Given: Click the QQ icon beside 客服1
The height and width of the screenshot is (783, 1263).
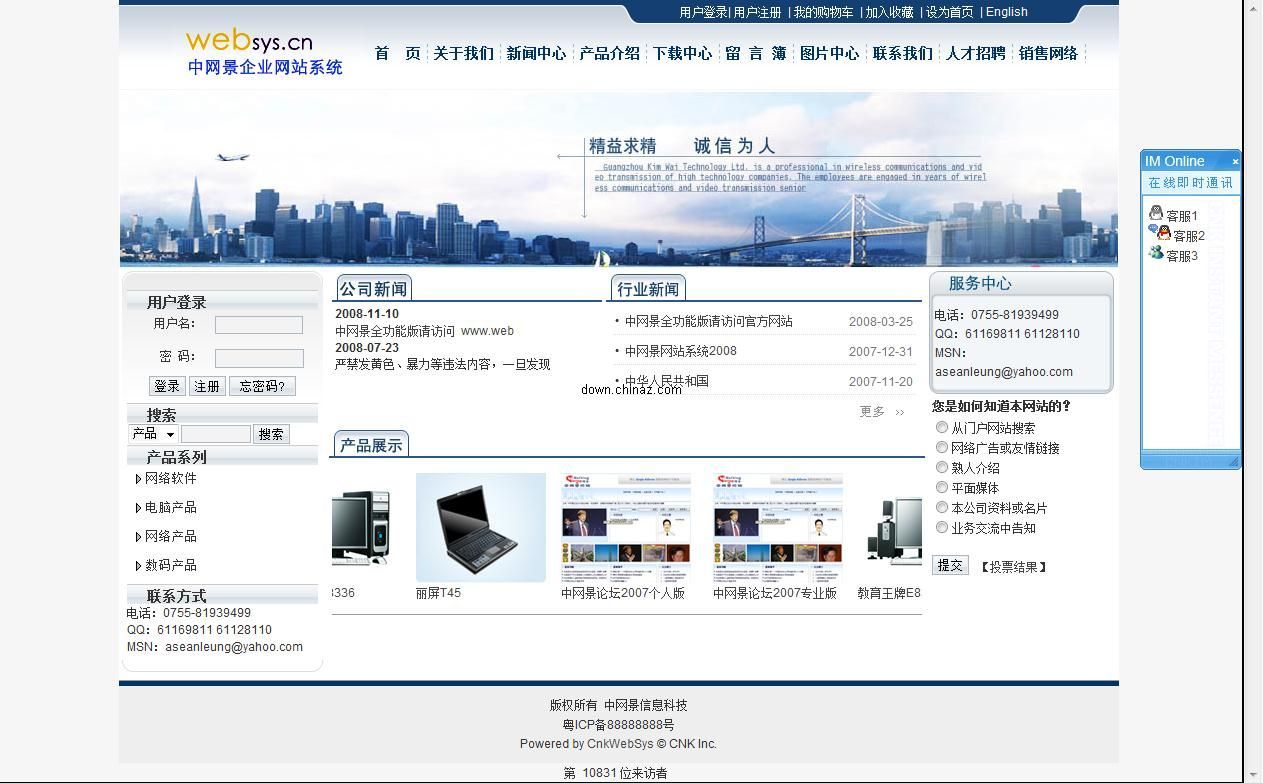Looking at the screenshot, I should click(1156, 214).
